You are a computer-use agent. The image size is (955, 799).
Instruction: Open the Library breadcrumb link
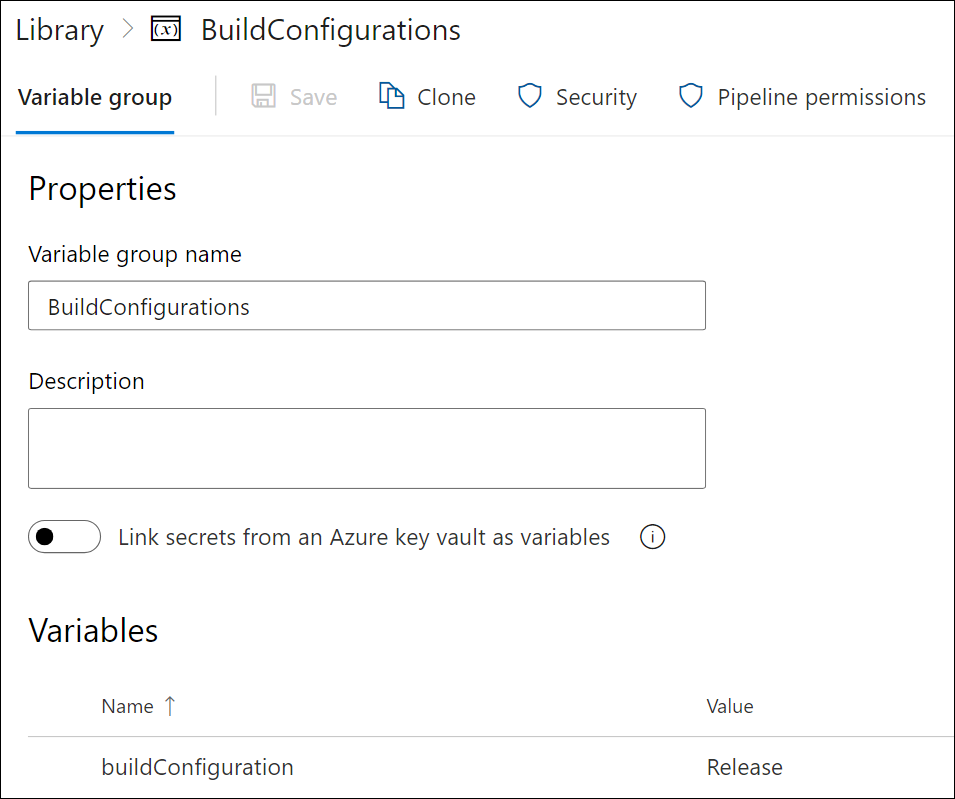[60, 30]
